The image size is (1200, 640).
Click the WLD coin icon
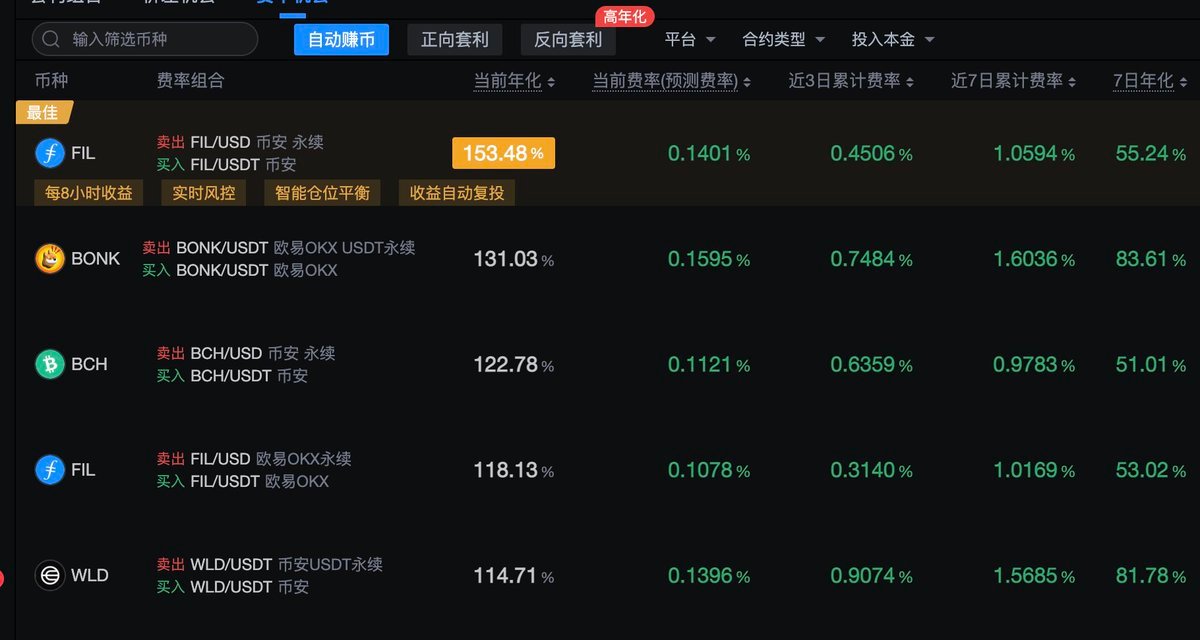coord(49,575)
